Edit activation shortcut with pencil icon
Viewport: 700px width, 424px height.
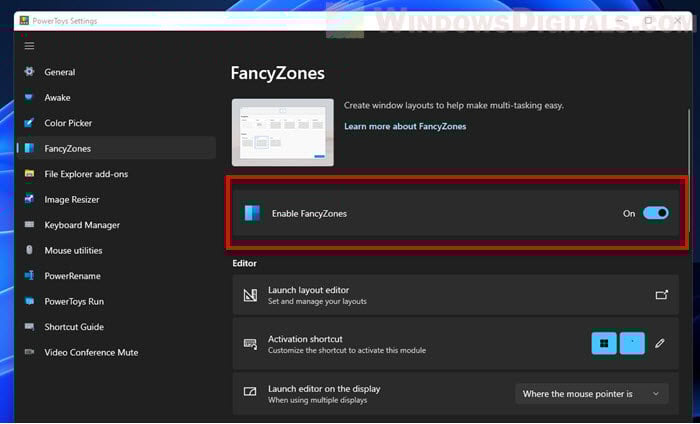(x=660, y=344)
